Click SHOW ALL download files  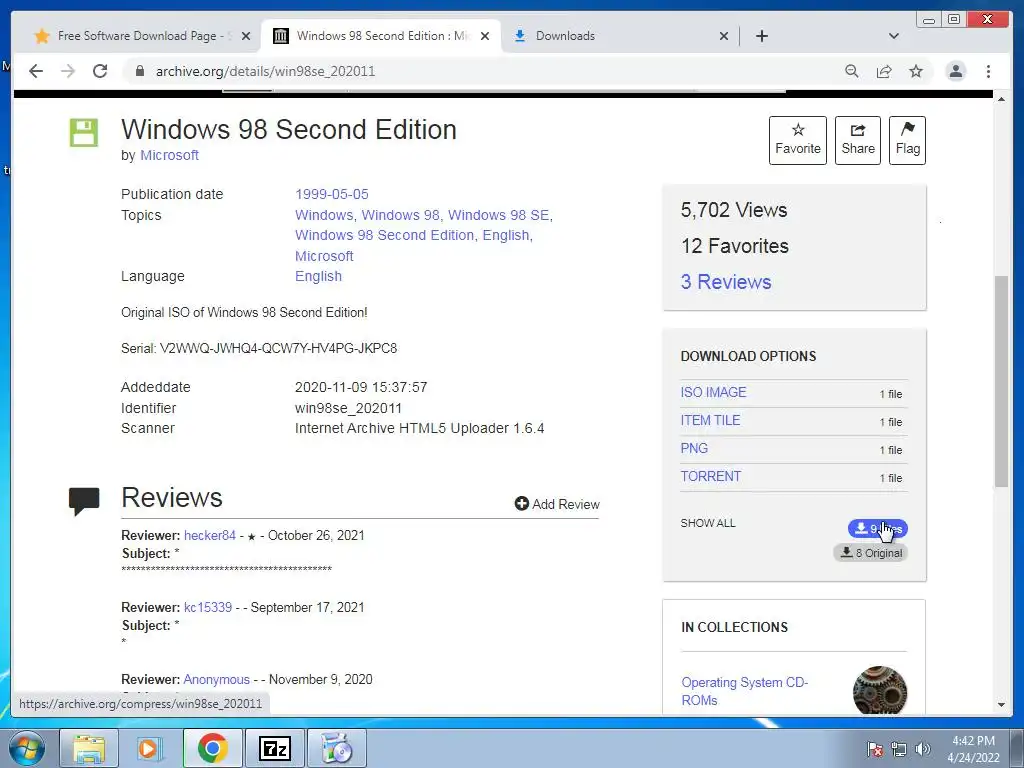tap(708, 523)
